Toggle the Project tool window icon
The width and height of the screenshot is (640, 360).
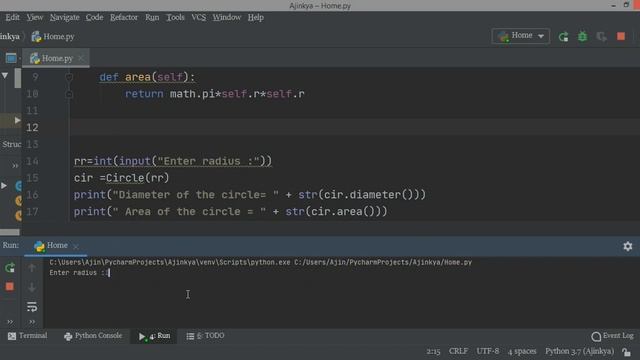click(x=11, y=58)
